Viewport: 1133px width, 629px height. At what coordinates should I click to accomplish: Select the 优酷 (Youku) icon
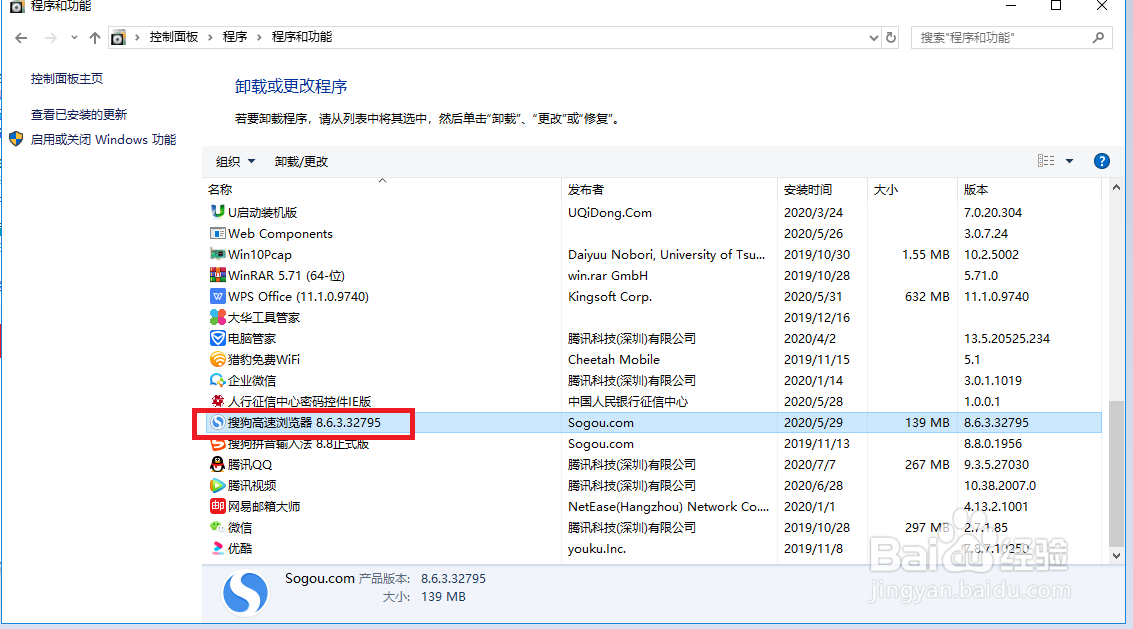219,548
